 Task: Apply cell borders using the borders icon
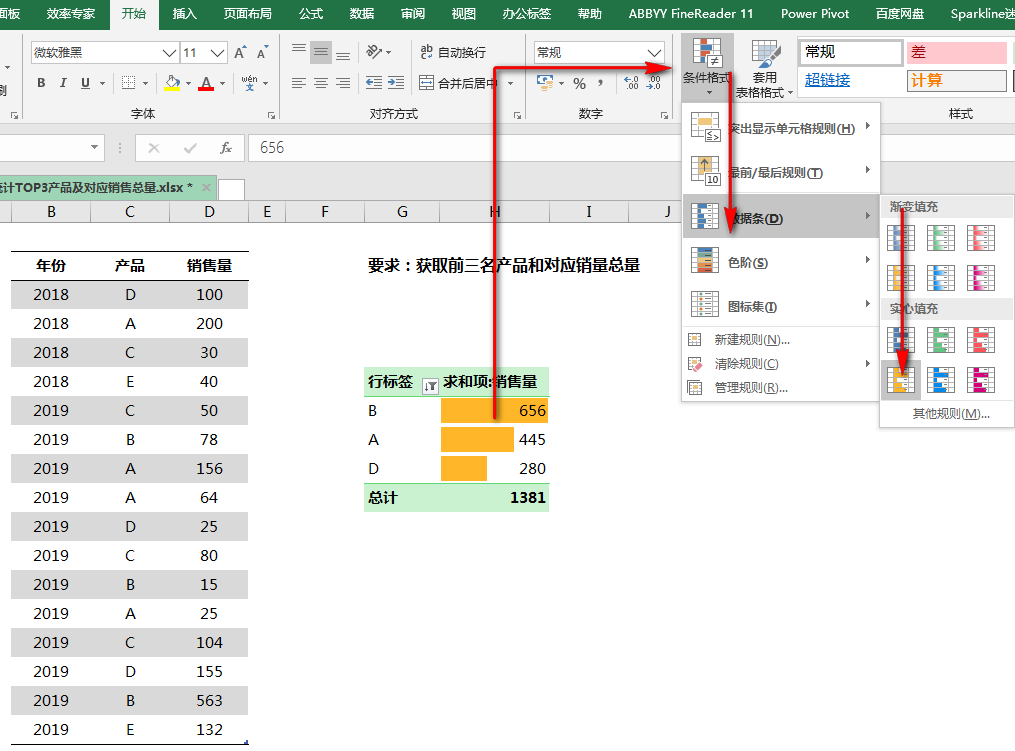(129, 83)
